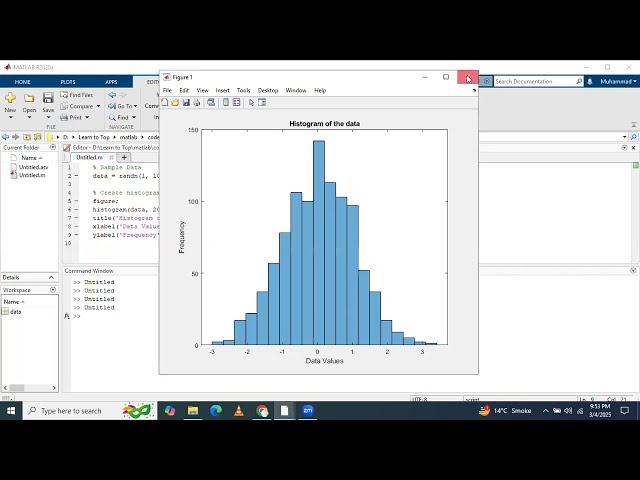Expand the Find dropdown arrow
Screen dimensions: 640x480
pos(134,118)
